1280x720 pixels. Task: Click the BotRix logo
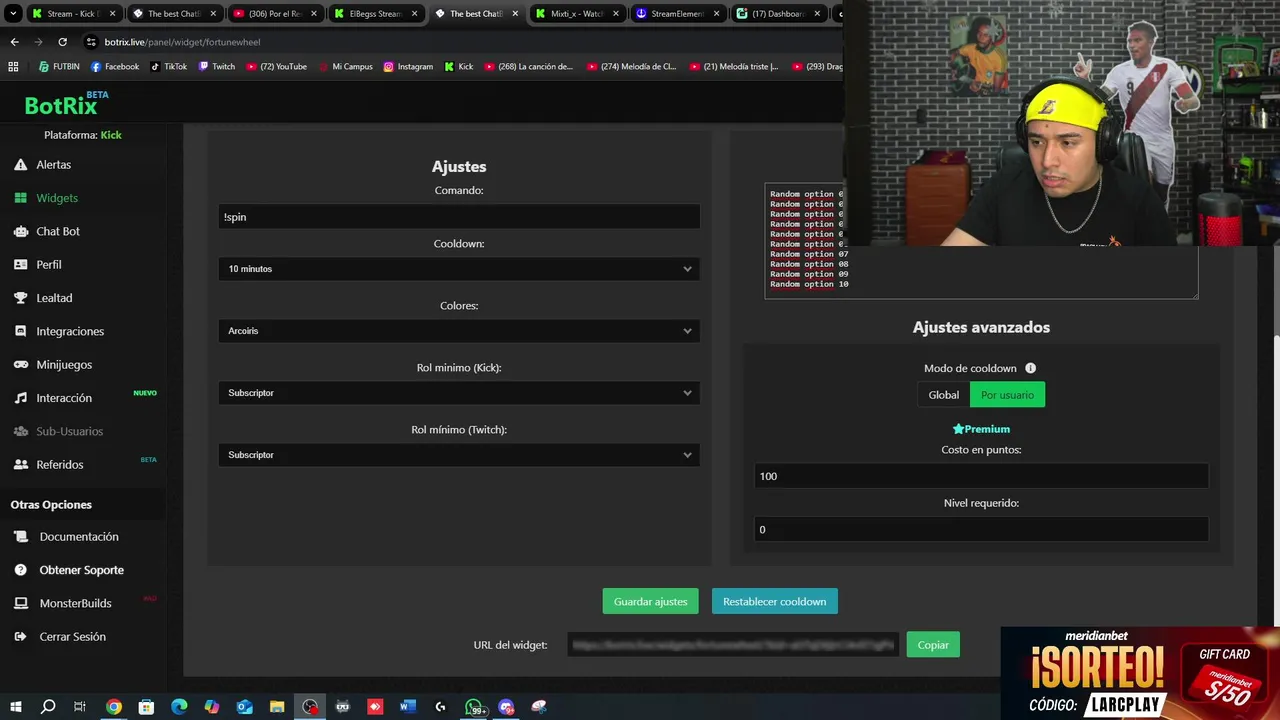coord(61,105)
